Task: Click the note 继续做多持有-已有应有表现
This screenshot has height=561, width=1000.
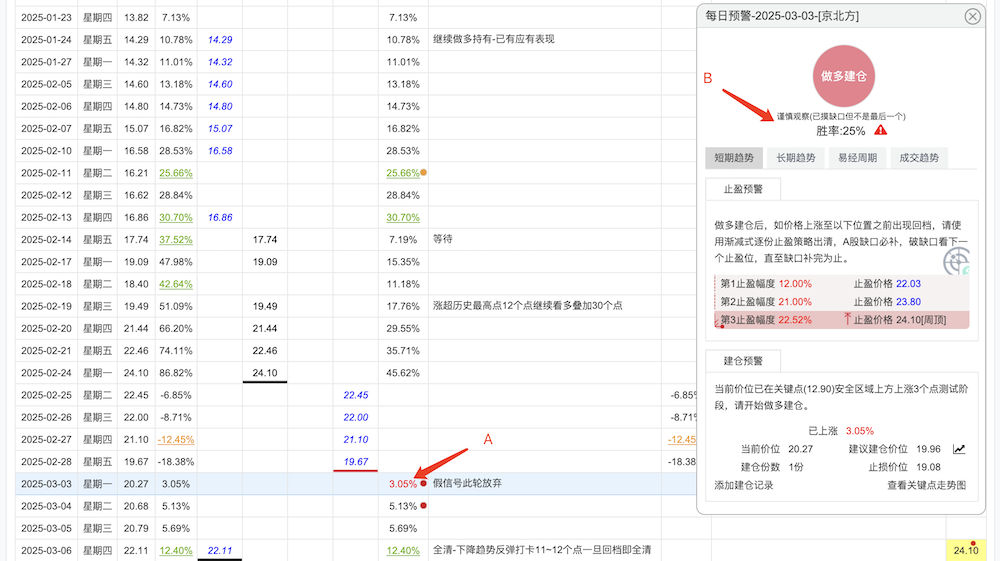Action: (494, 39)
